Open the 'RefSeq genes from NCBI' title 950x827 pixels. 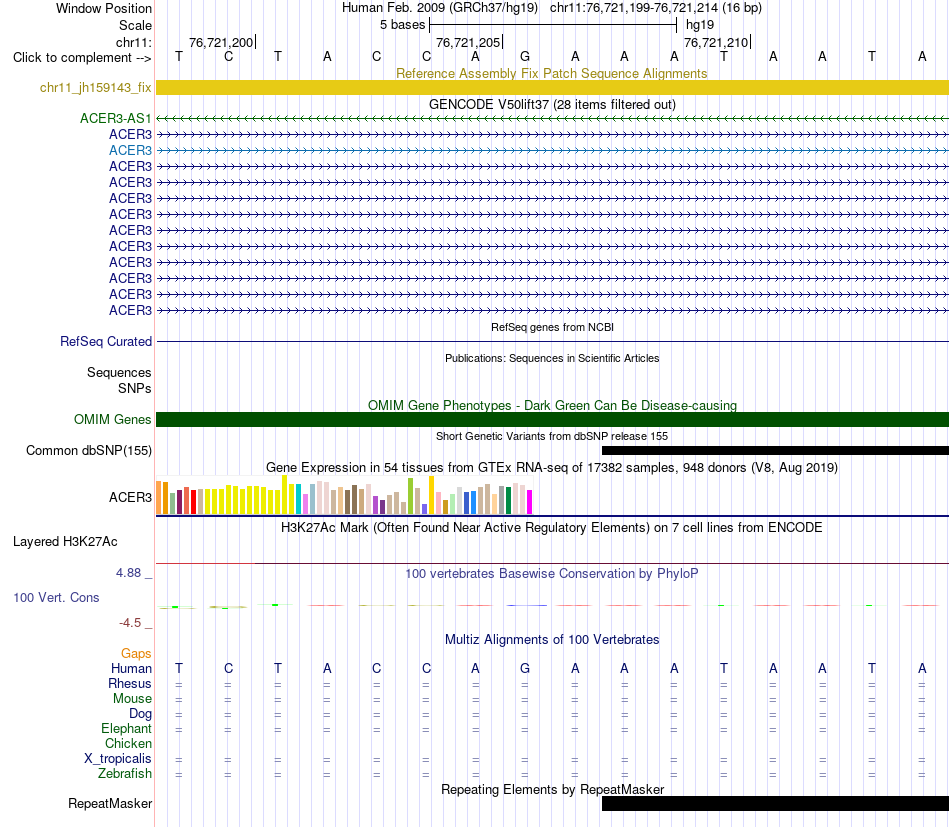pos(552,327)
